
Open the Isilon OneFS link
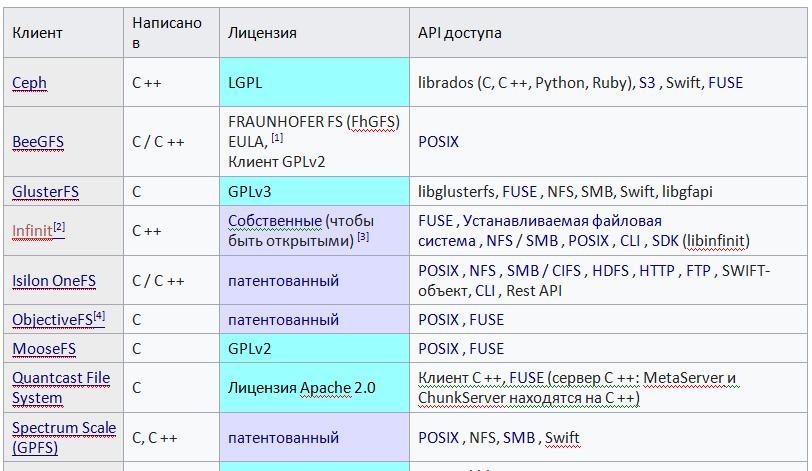pyautogui.click(x=54, y=281)
